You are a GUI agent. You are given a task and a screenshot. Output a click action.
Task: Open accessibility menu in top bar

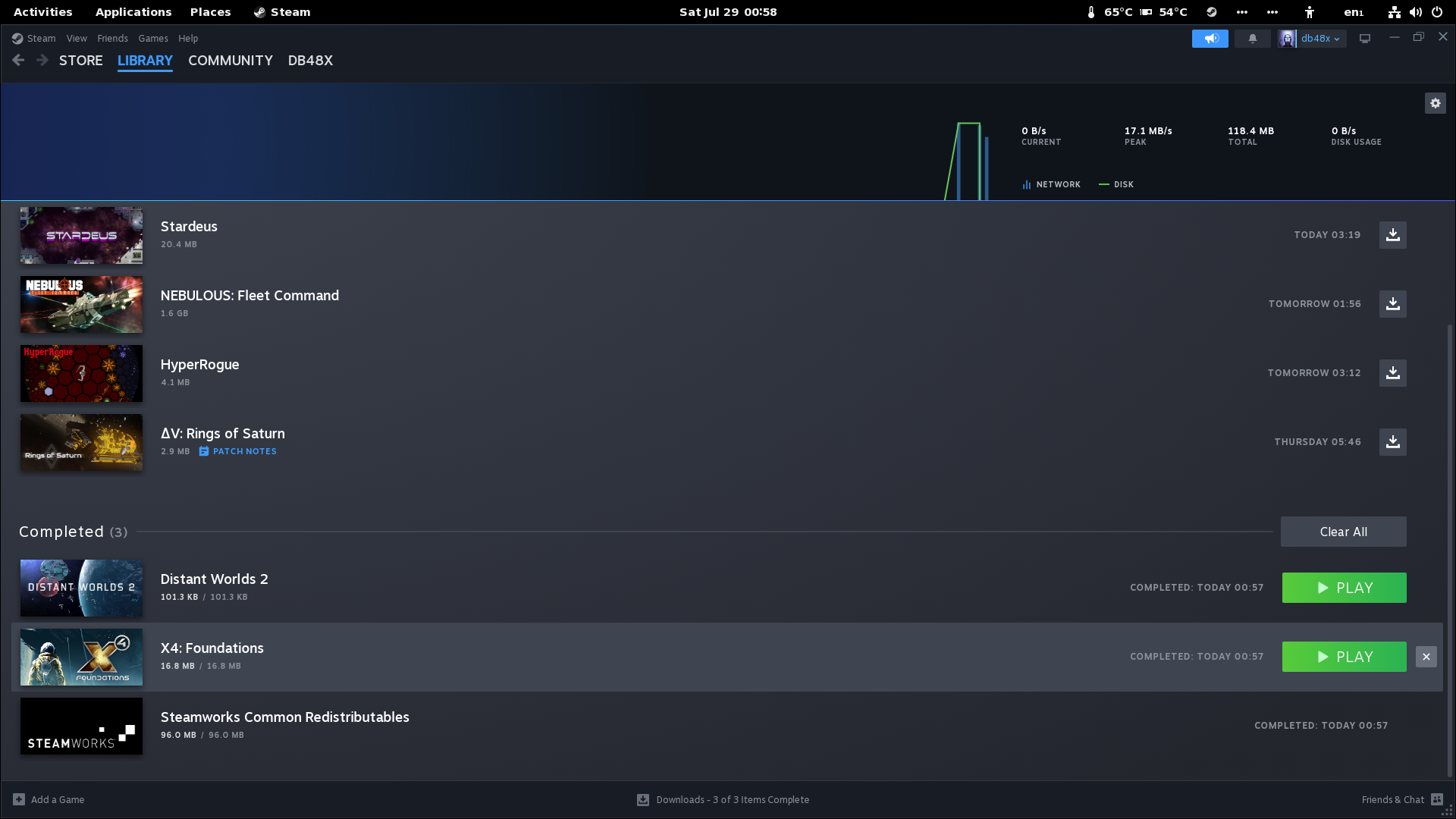pyautogui.click(x=1309, y=12)
